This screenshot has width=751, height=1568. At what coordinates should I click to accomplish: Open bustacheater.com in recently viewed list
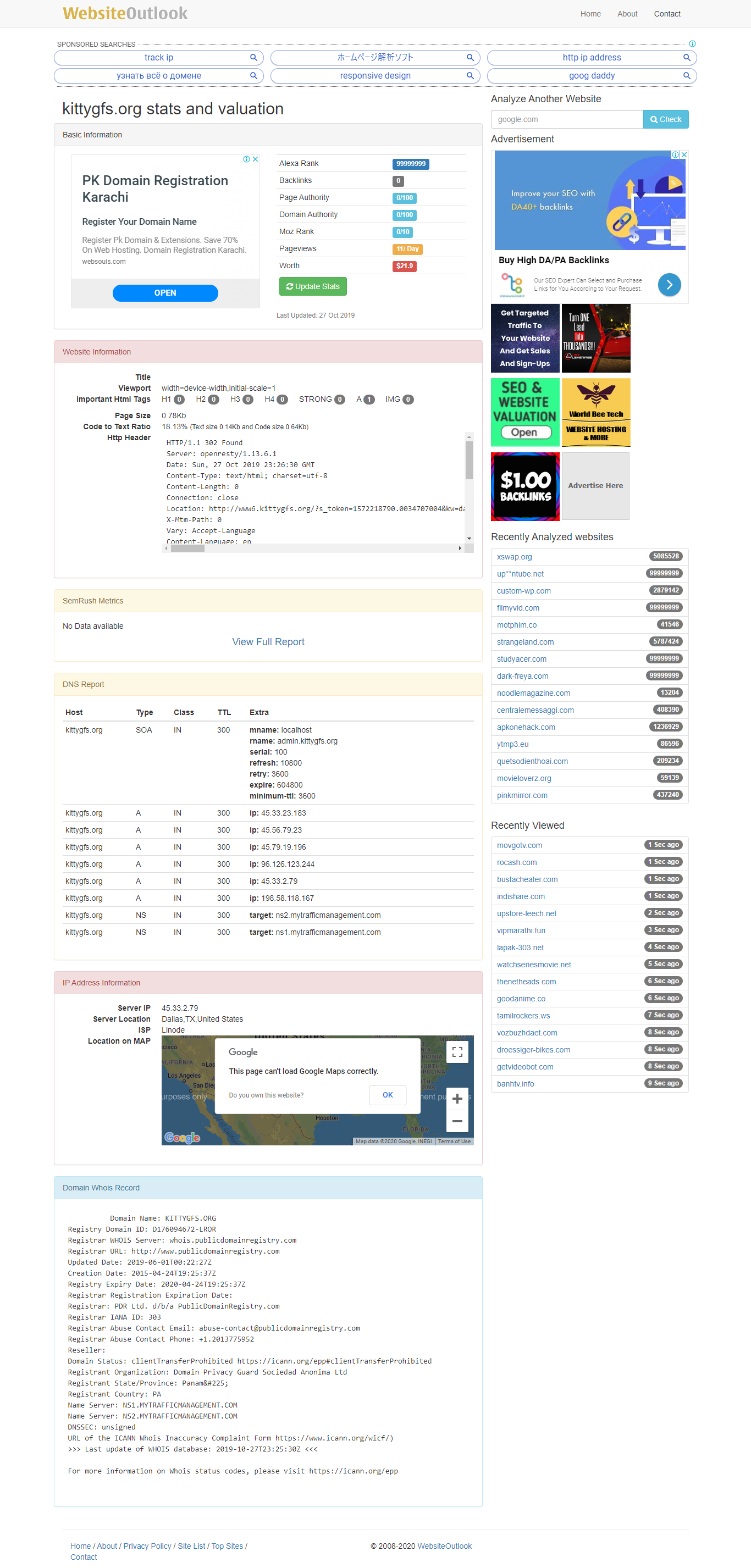click(527, 879)
